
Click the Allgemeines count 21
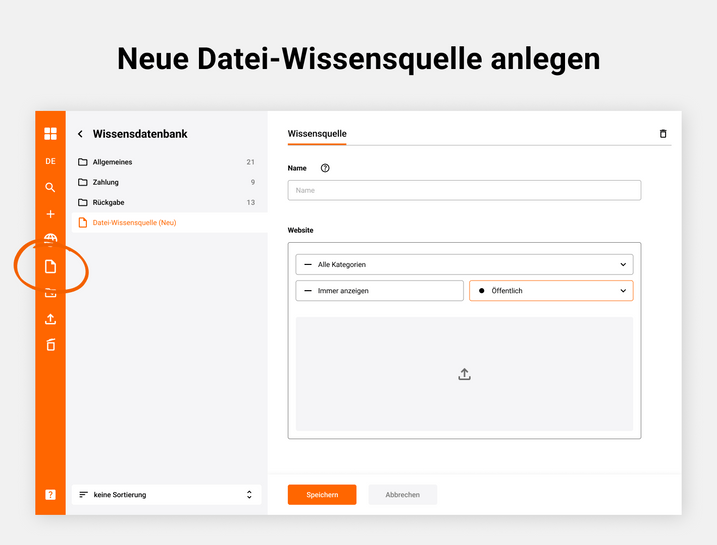pos(251,162)
